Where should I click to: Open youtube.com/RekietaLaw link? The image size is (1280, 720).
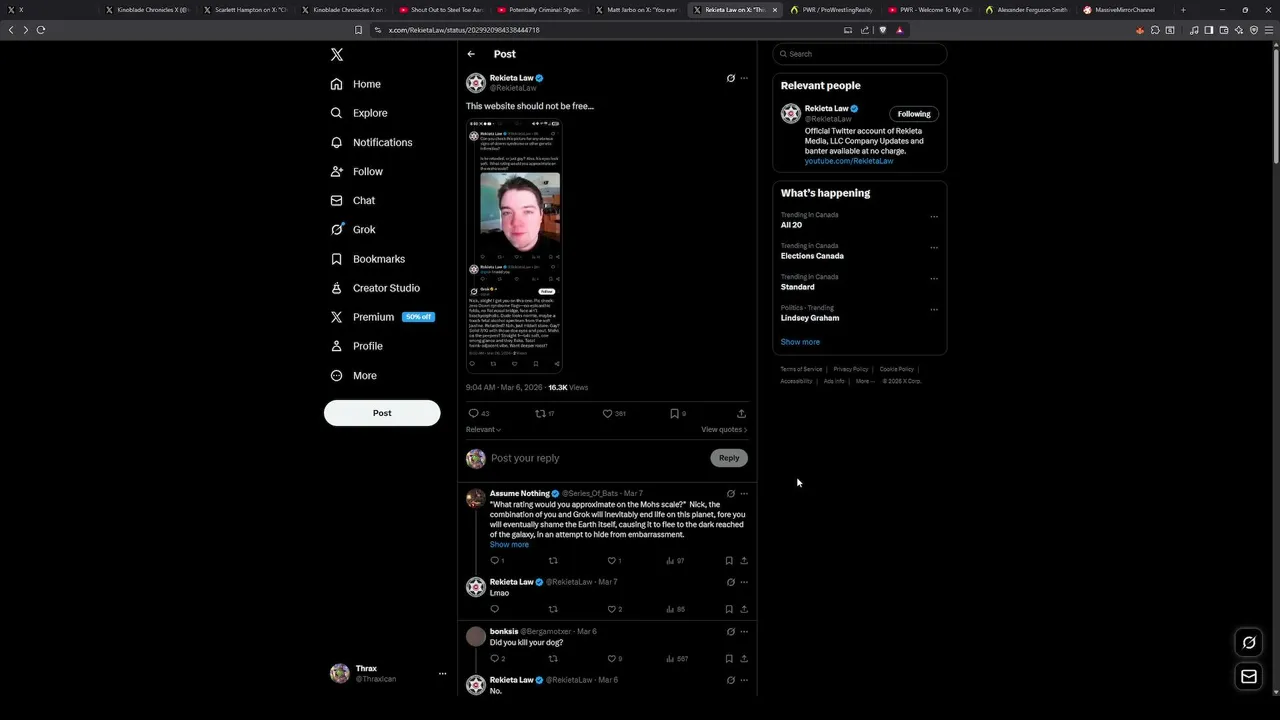pyautogui.click(x=849, y=161)
